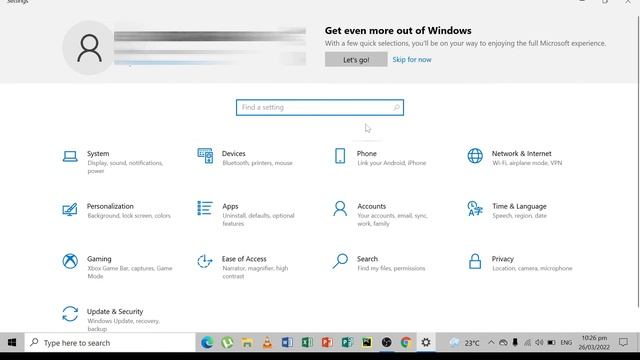The image size is (640, 360).
Task: Click the speaker volume tray icon
Action: [539, 342]
